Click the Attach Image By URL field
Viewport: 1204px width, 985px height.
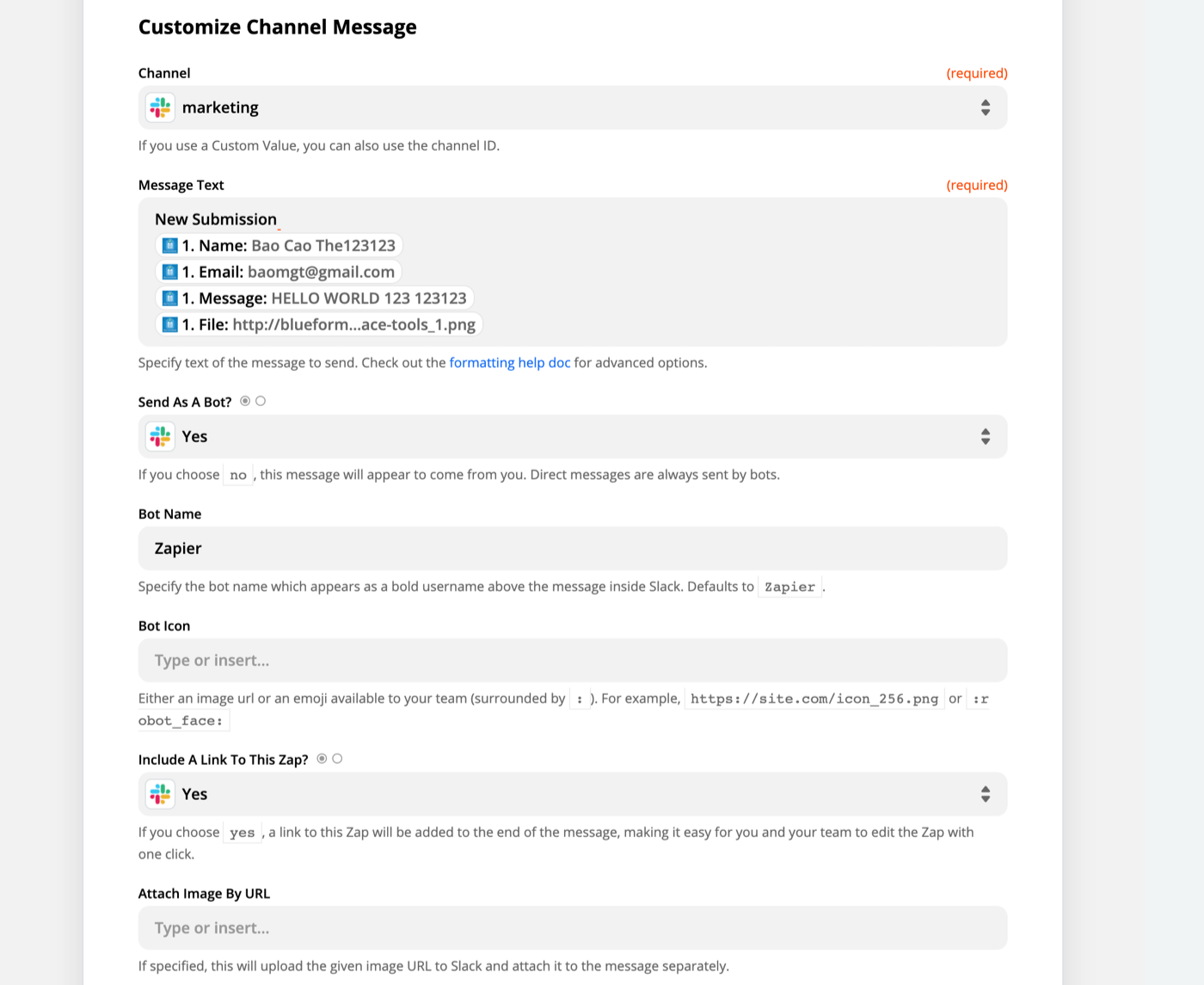click(572, 928)
